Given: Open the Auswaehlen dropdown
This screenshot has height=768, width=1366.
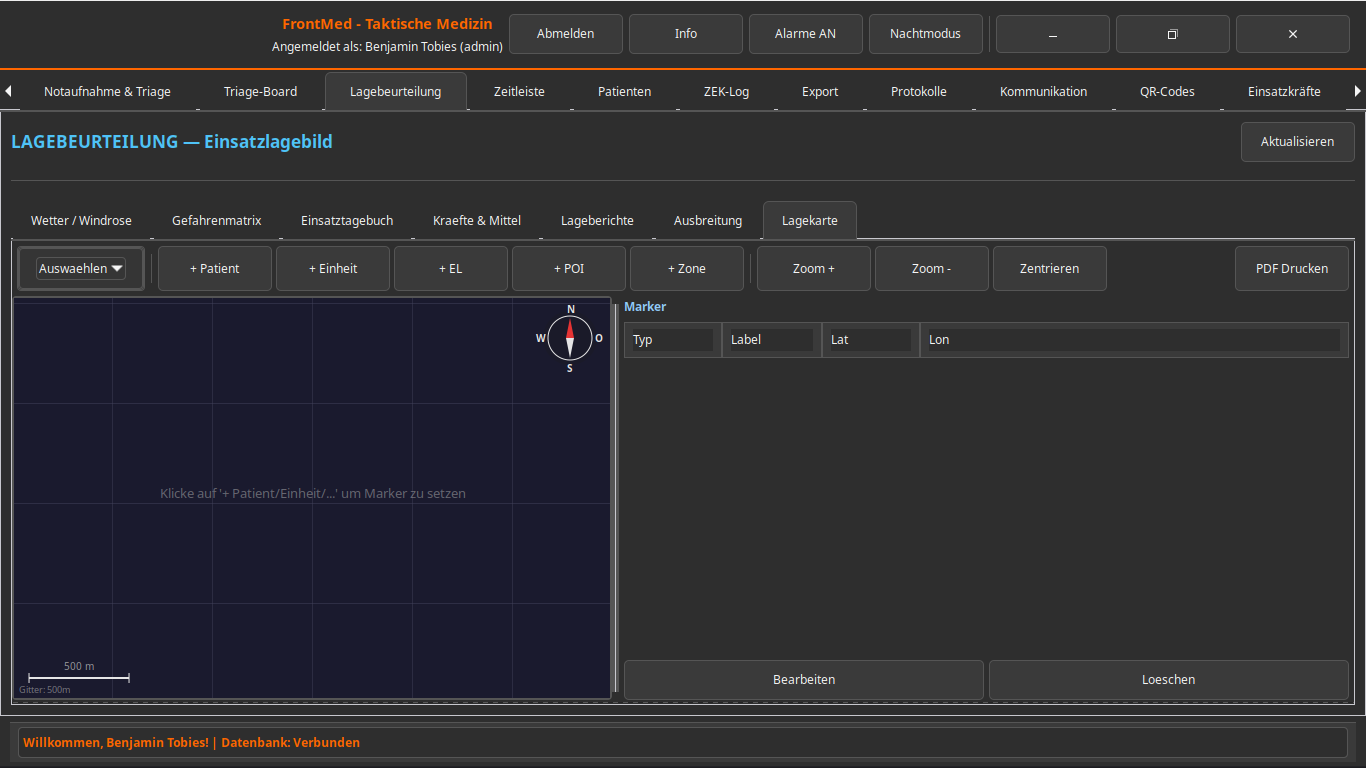Looking at the screenshot, I should click(x=81, y=268).
